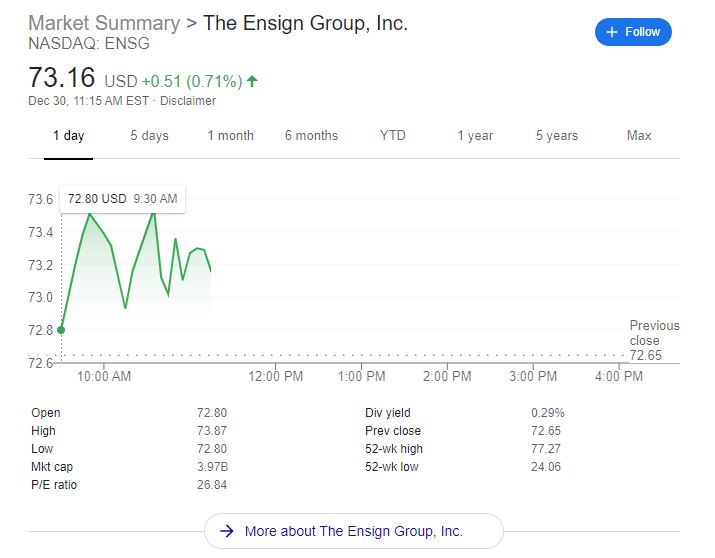Open the Disclaimer link
715x558 pixels.
tap(189, 101)
